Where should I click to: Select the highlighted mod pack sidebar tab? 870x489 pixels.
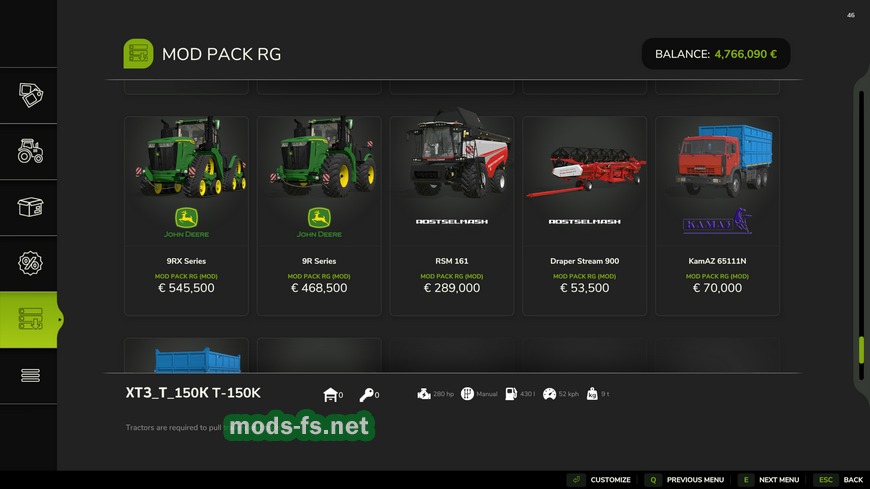coord(29,320)
